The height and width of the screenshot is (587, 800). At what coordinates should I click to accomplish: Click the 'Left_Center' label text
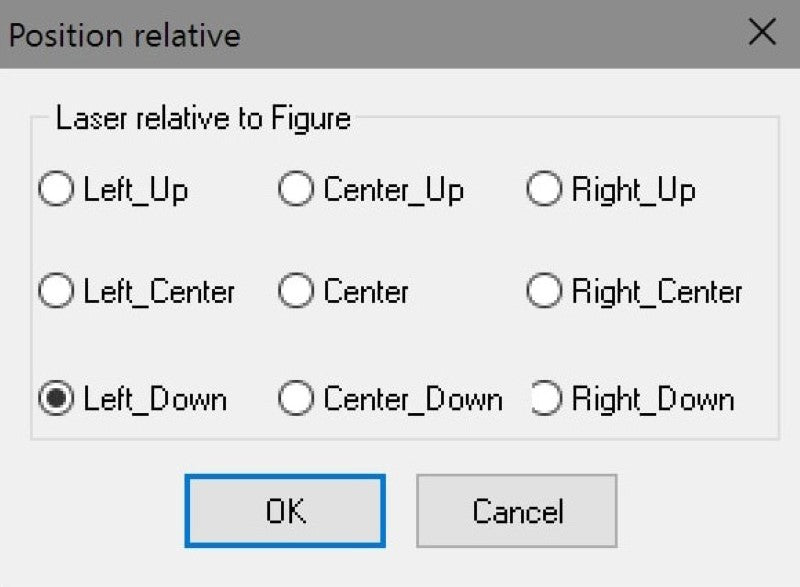159,292
